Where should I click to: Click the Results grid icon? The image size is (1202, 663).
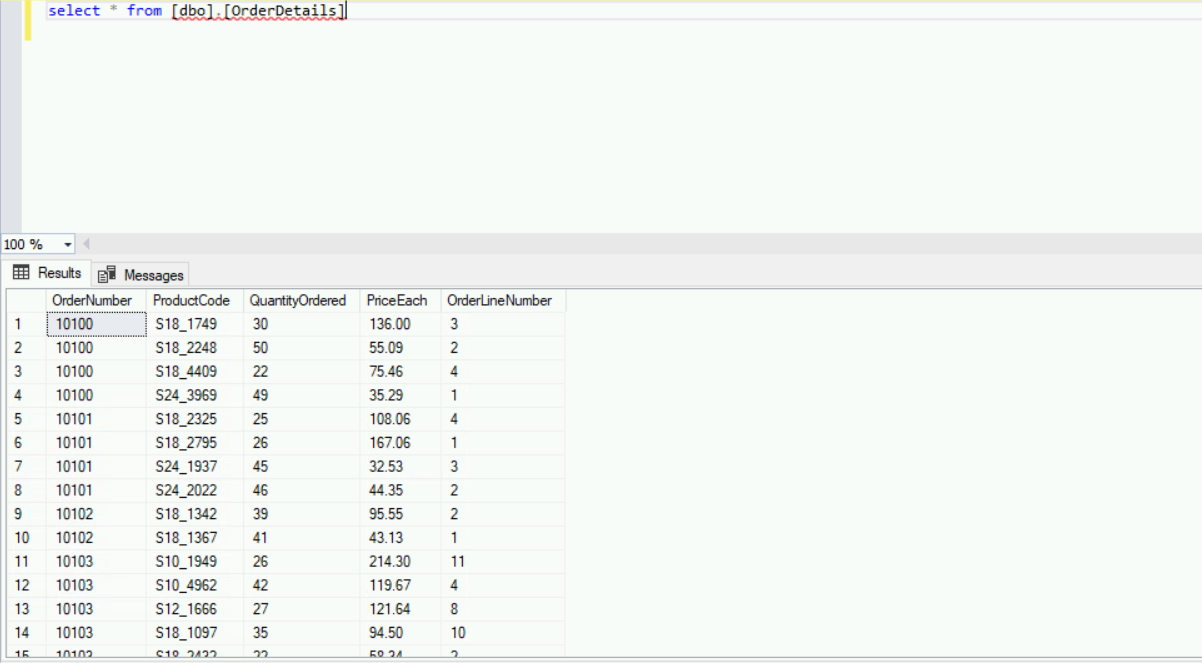(x=20, y=272)
